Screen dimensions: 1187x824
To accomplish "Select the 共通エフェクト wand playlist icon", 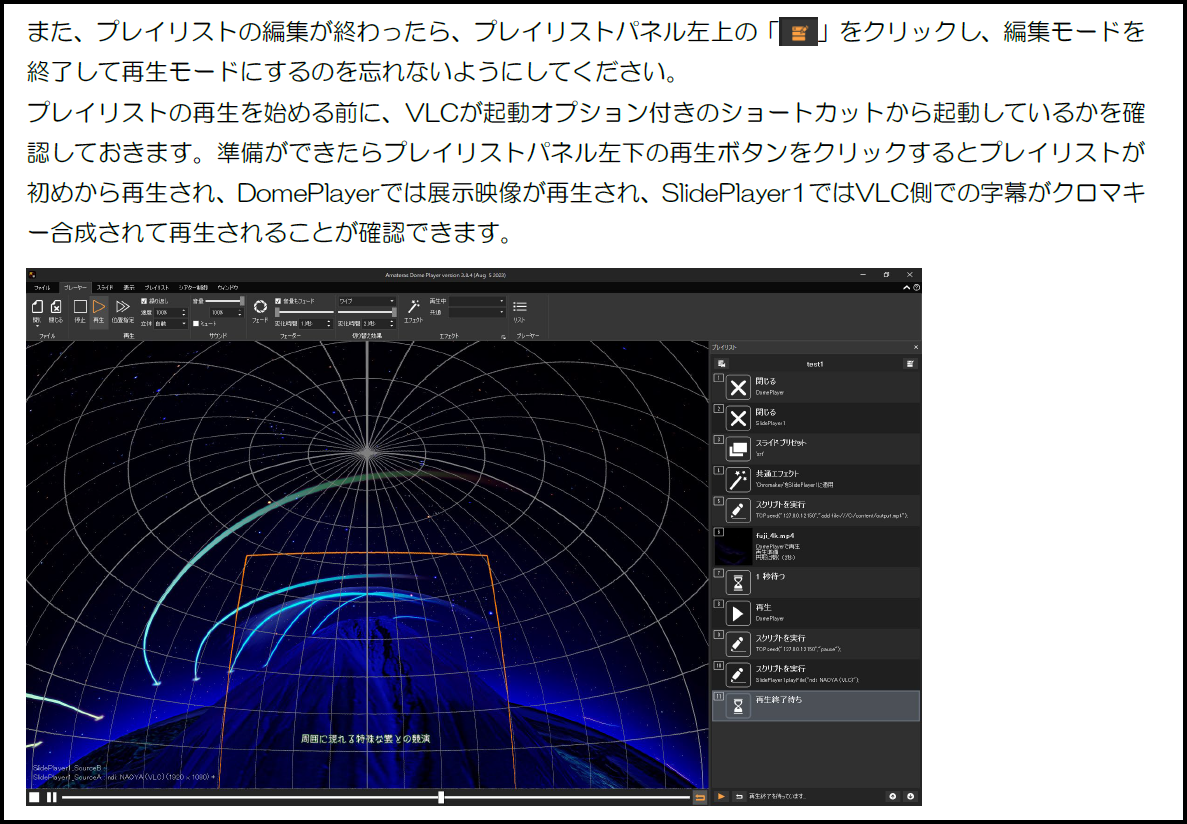I will (x=738, y=480).
